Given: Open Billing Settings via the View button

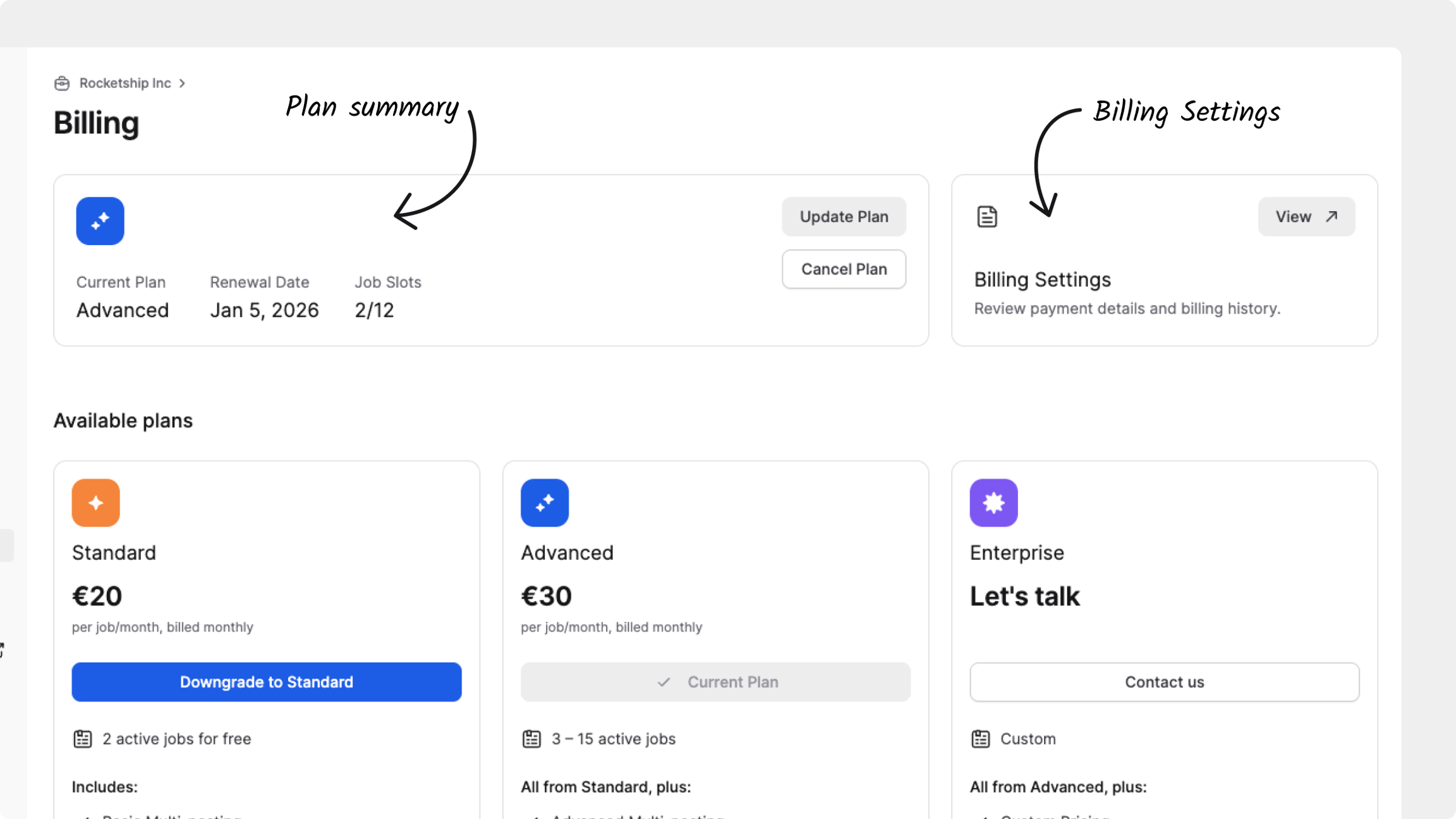Looking at the screenshot, I should (1306, 217).
